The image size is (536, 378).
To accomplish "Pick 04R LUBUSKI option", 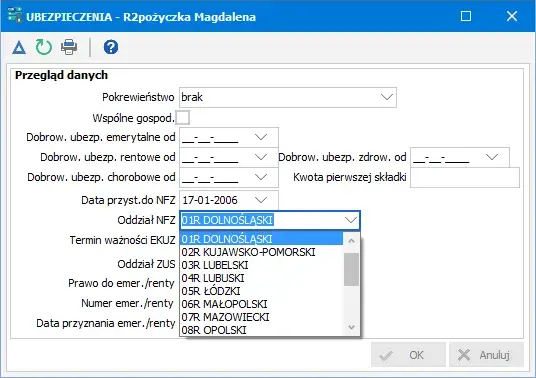I will (x=262, y=278).
